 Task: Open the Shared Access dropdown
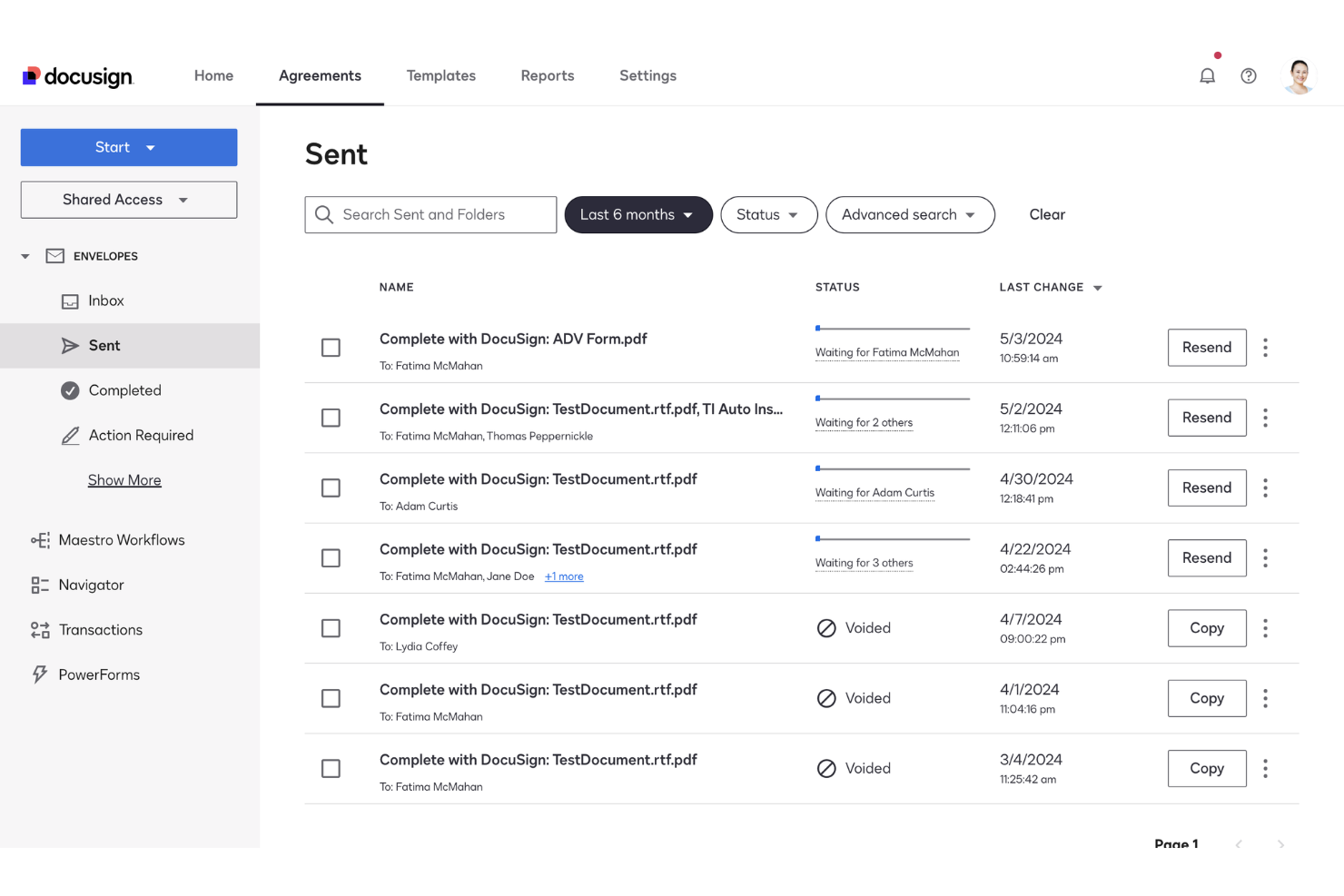pyautogui.click(x=129, y=200)
